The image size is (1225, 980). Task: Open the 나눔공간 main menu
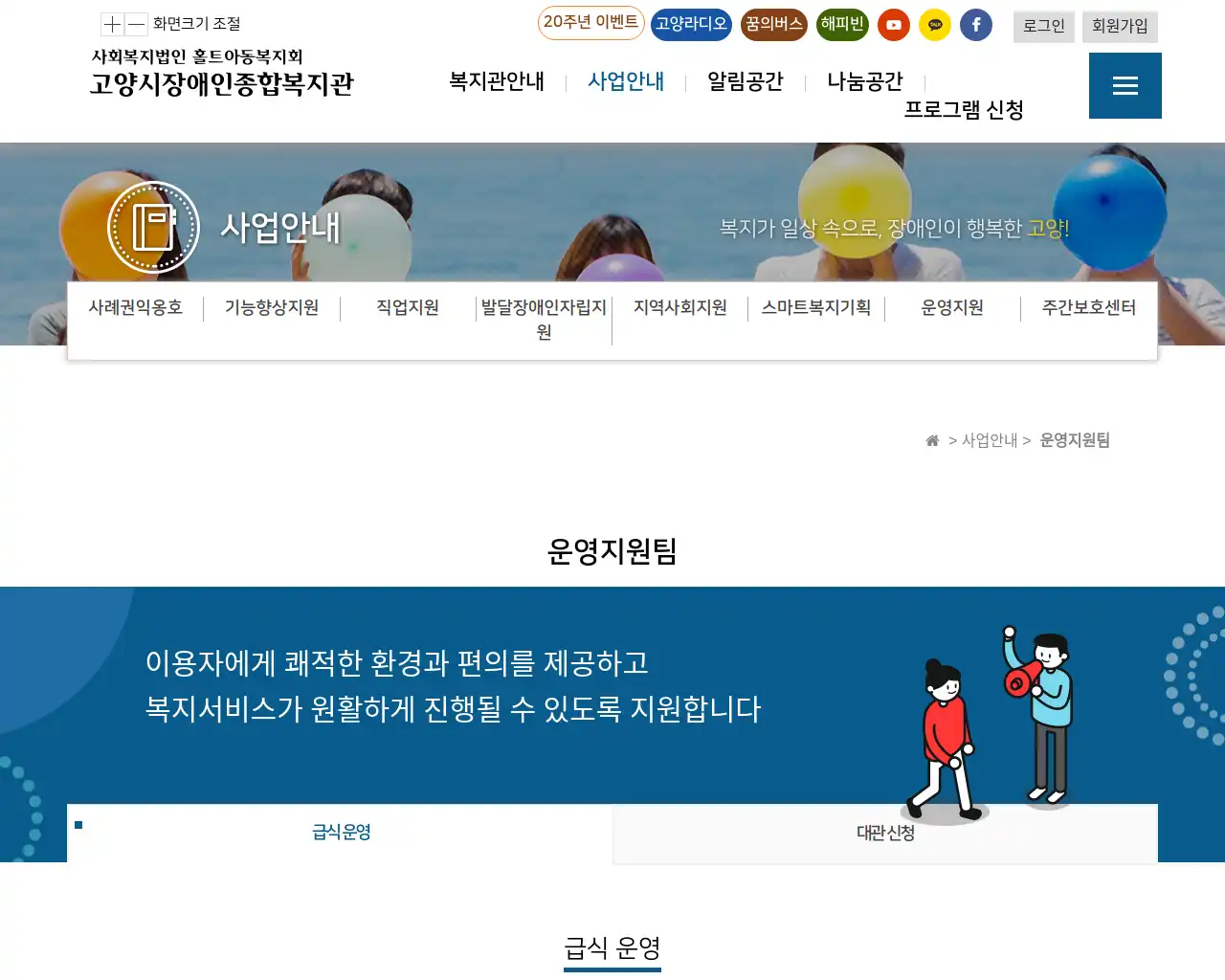[x=865, y=81]
